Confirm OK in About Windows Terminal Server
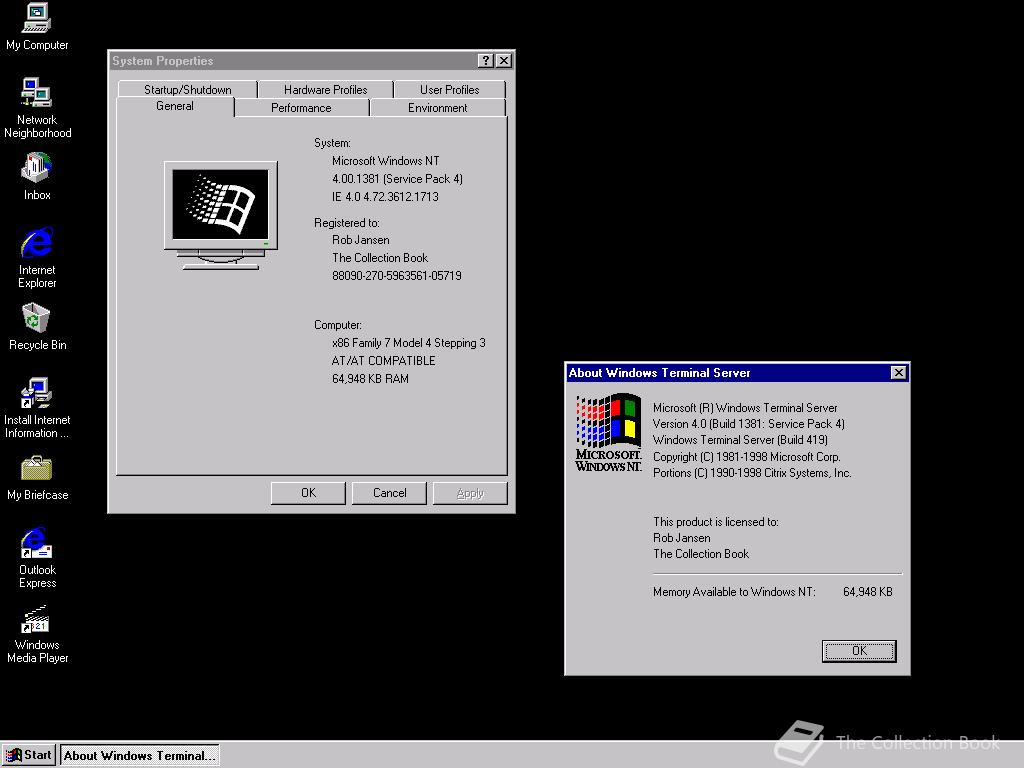The height and width of the screenshot is (768, 1024). (859, 650)
